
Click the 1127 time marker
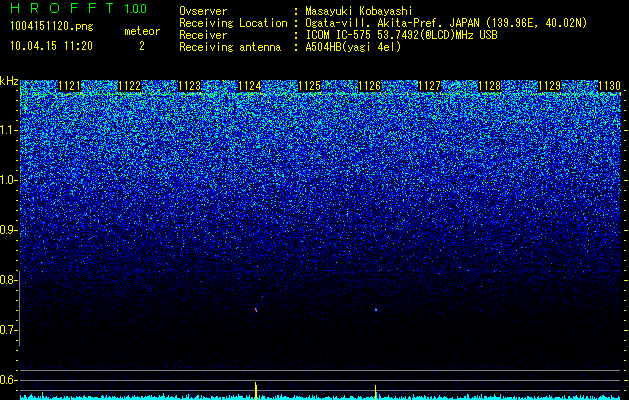coord(430,86)
